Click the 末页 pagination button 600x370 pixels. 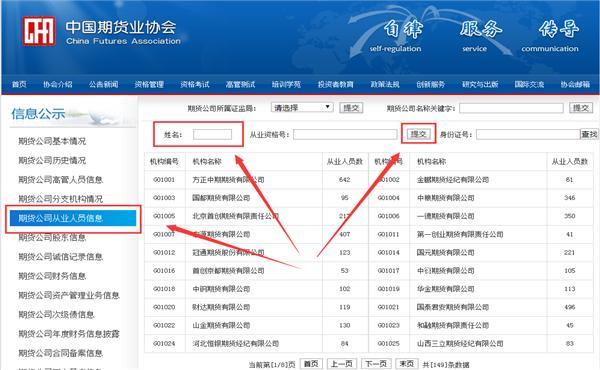pyautogui.click(x=406, y=363)
